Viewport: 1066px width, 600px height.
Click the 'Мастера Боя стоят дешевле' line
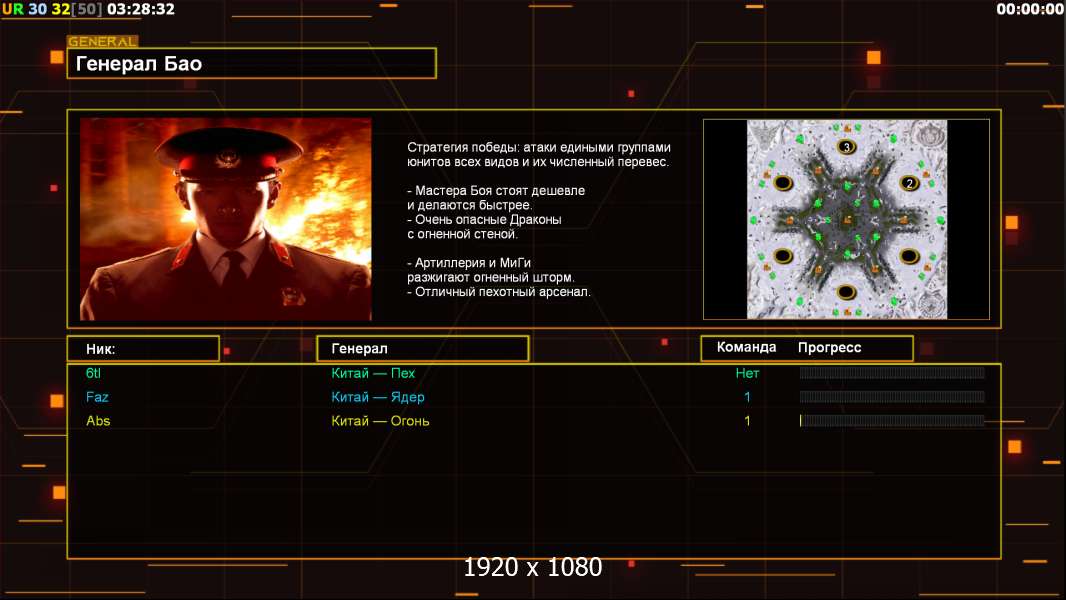[496, 190]
